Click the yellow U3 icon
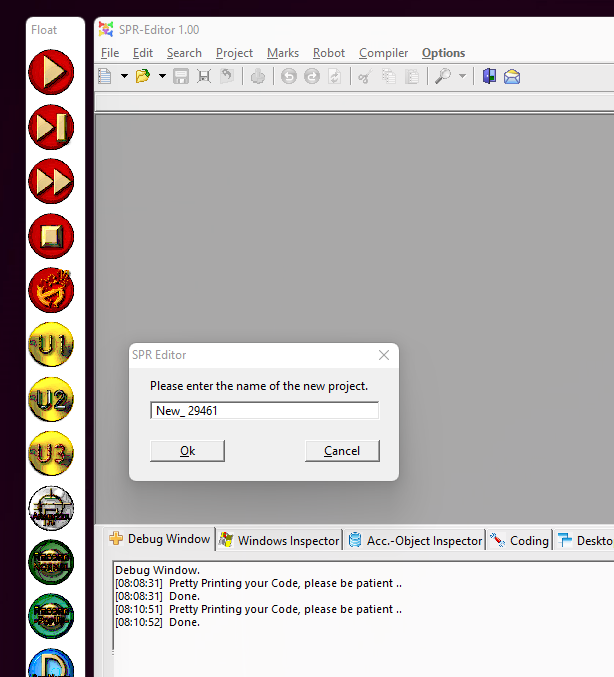The image size is (614, 677). [x=50, y=454]
